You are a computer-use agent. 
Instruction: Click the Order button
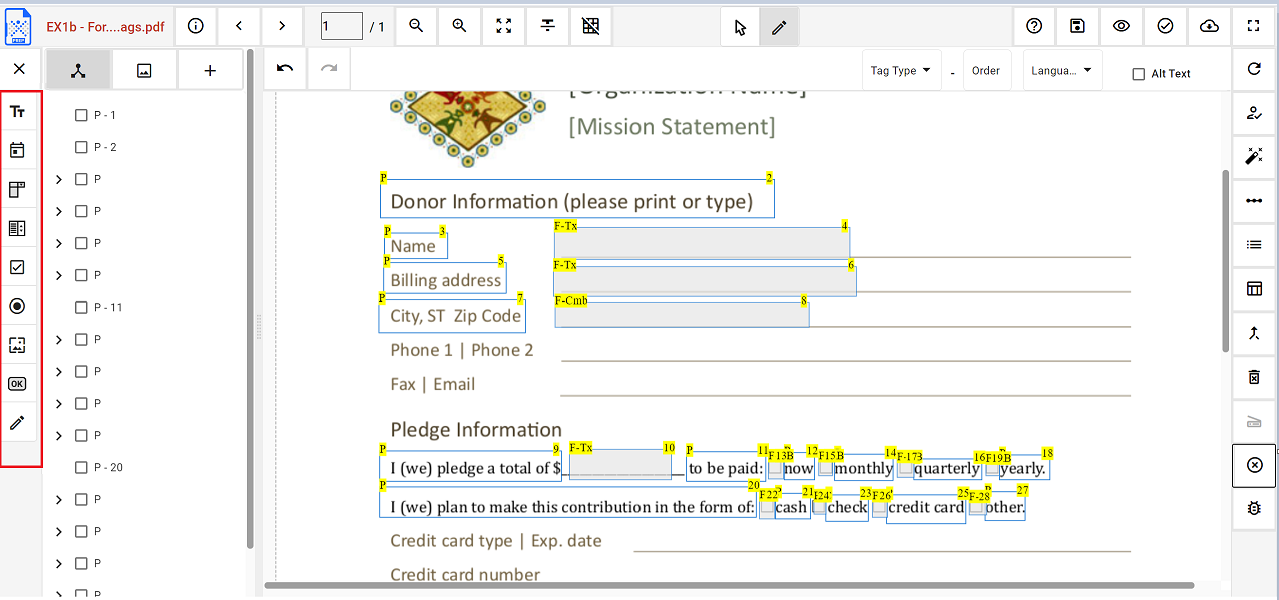pyautogui.click(x=986, y=71)
